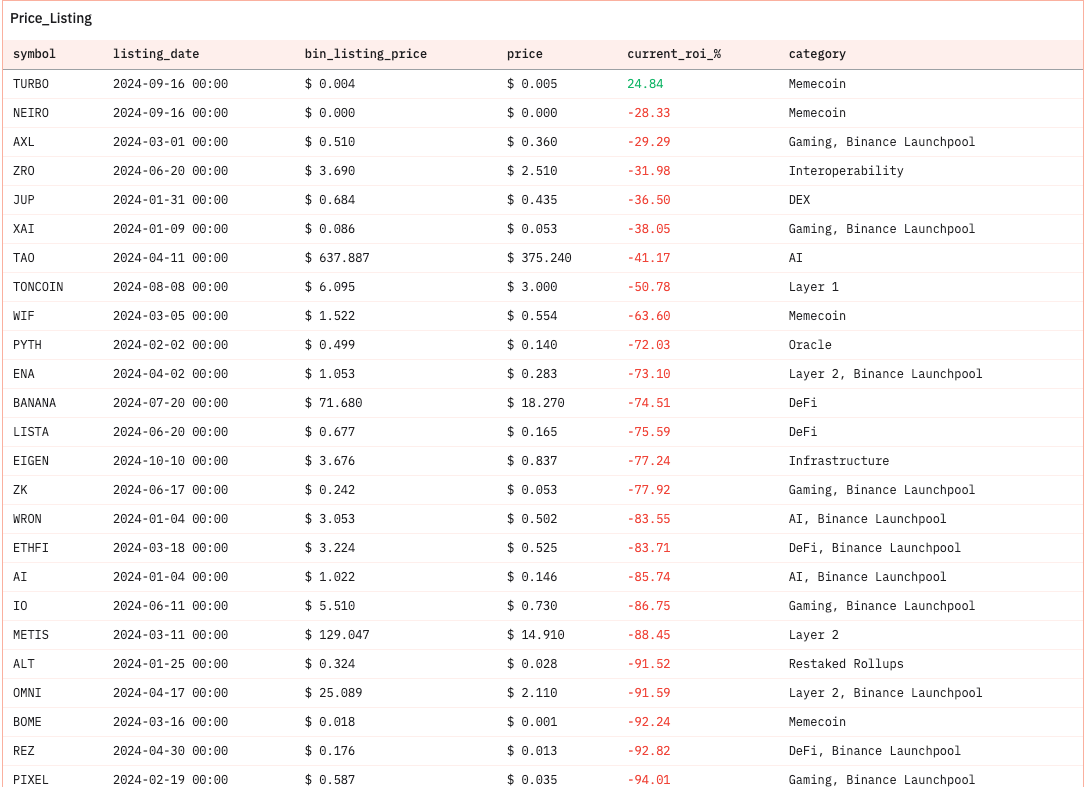
Task: Select the IO symbol cell
Action: tap(20, 607)
